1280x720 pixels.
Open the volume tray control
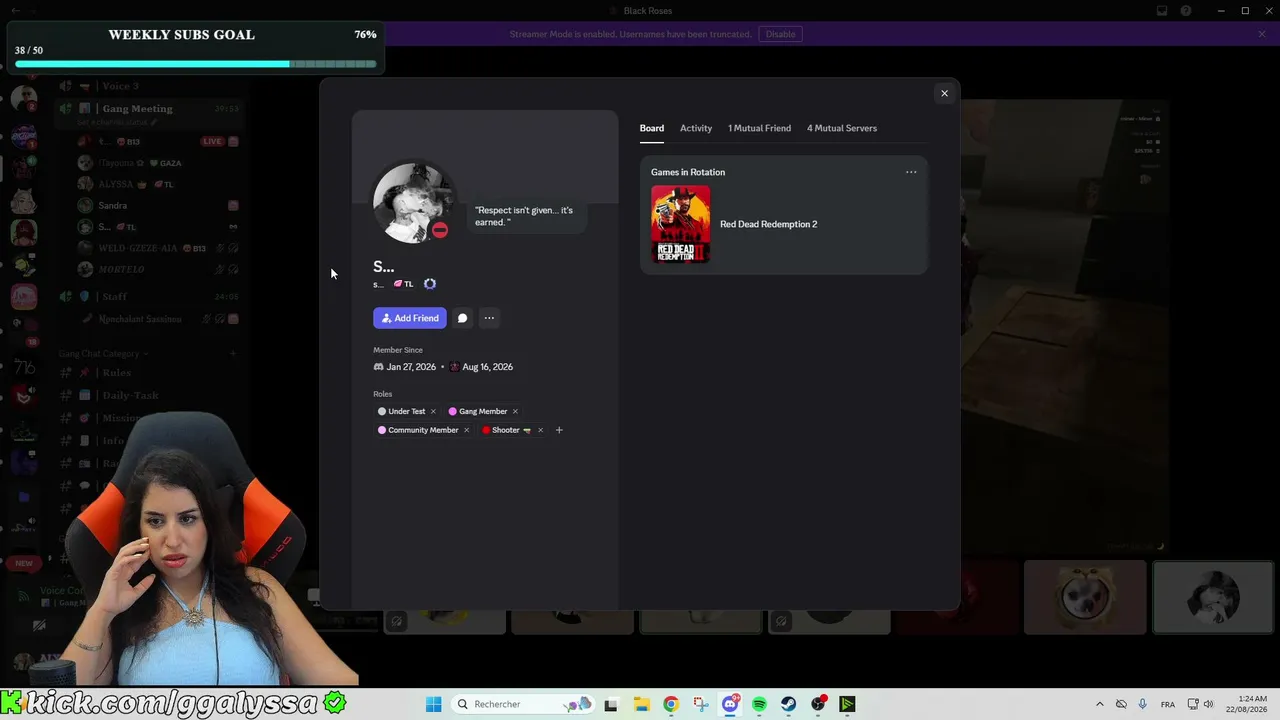tap(1208, 704)
